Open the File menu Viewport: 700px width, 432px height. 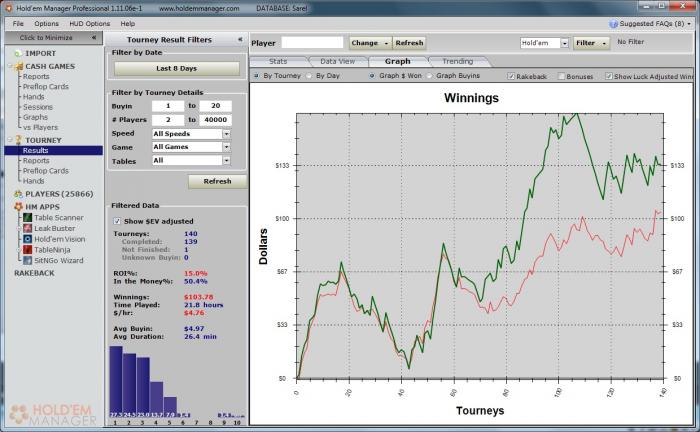[x=18, y=24]
